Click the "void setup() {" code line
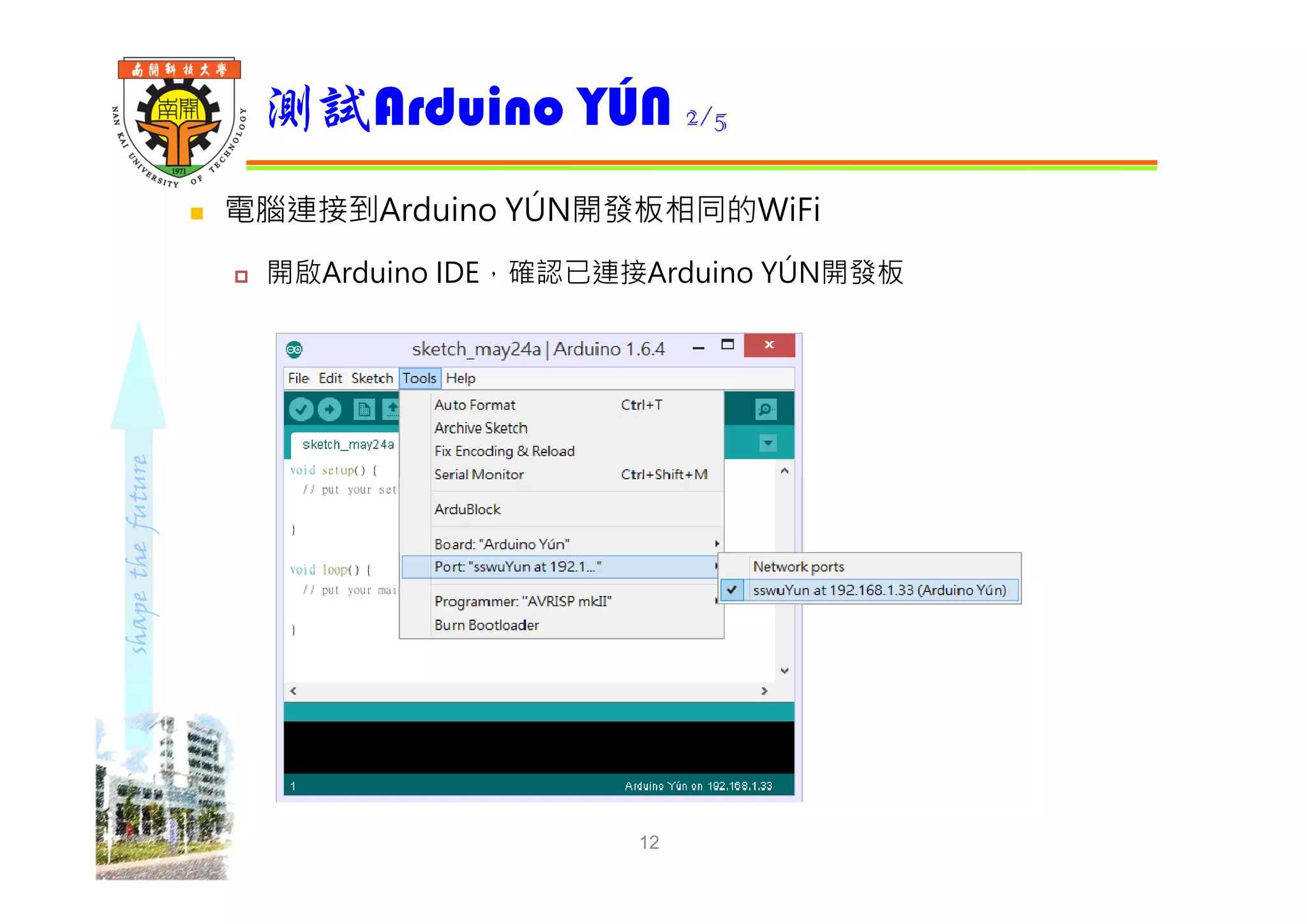The image size is (1307, 924). click(334, 471)
